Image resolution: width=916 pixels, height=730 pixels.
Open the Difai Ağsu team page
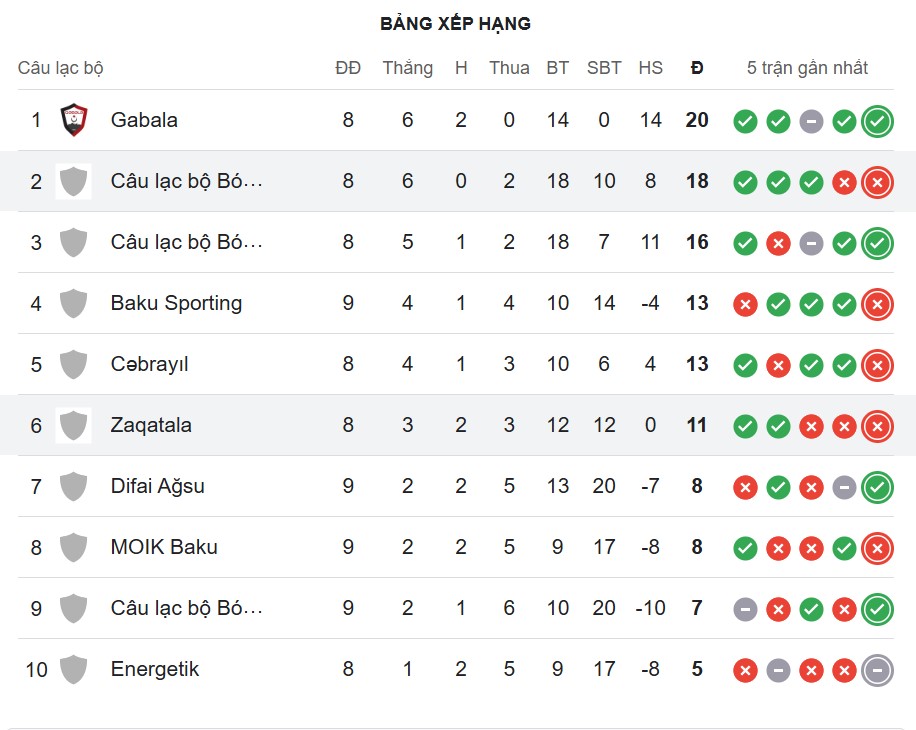(x=157, y=486)
